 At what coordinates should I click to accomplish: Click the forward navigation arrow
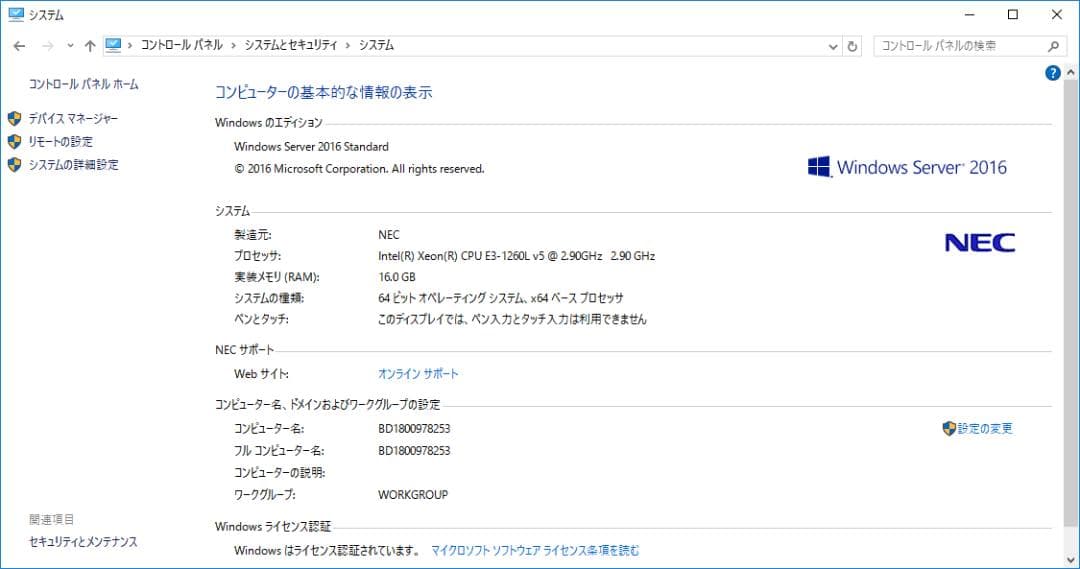(x=48, y=46)
